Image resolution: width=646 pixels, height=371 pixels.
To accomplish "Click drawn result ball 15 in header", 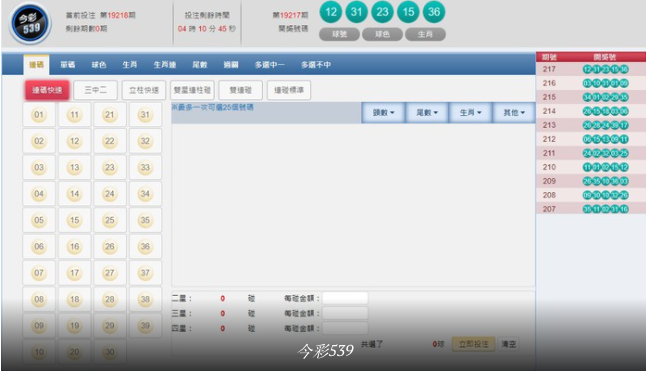I will point(408,12).
